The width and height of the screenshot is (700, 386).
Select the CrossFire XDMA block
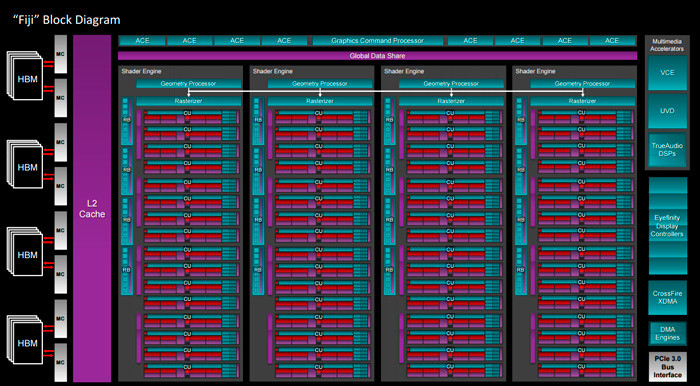coord(667,298)
